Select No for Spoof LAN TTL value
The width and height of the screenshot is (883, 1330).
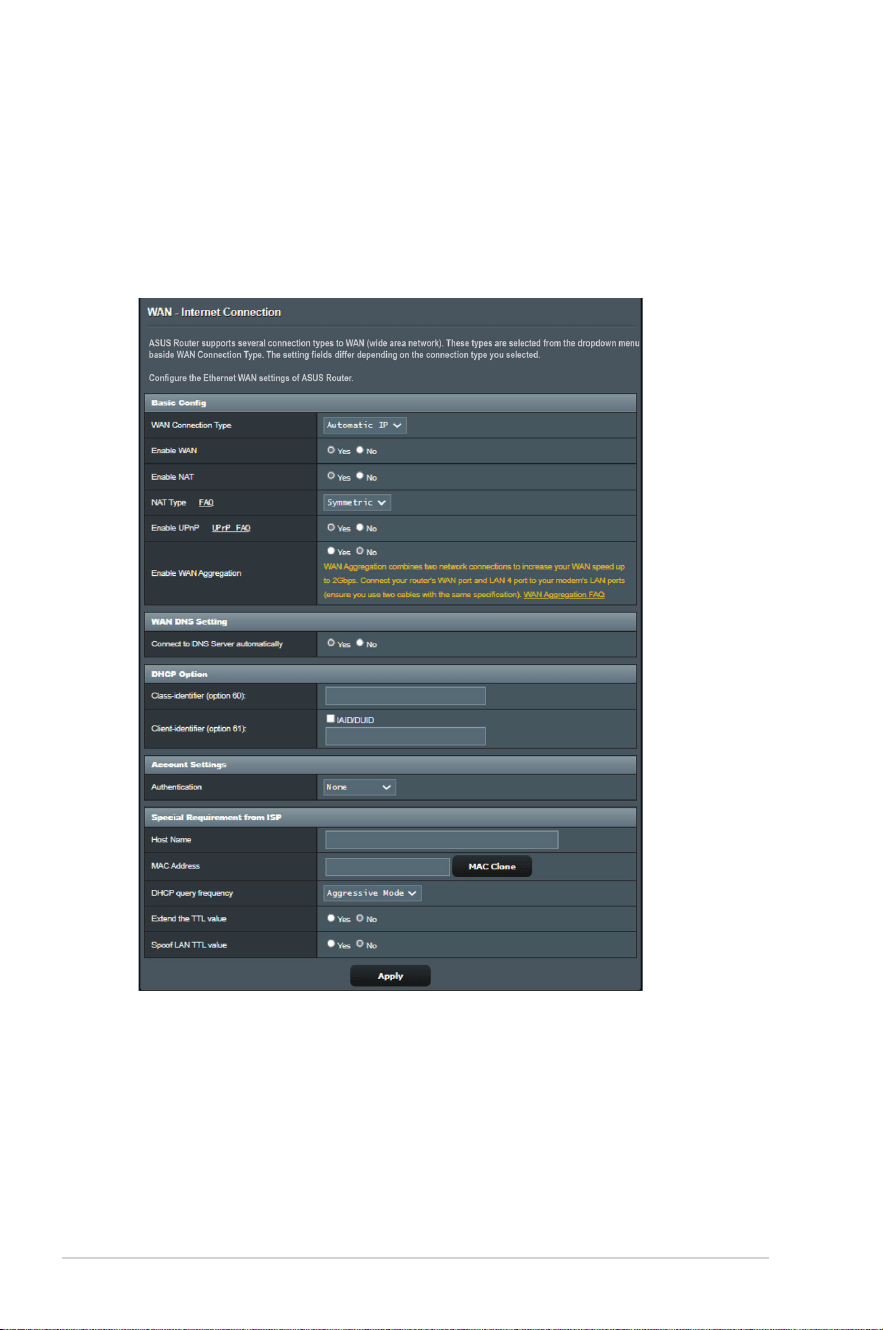pyautogui.click(x=359, y=944)
